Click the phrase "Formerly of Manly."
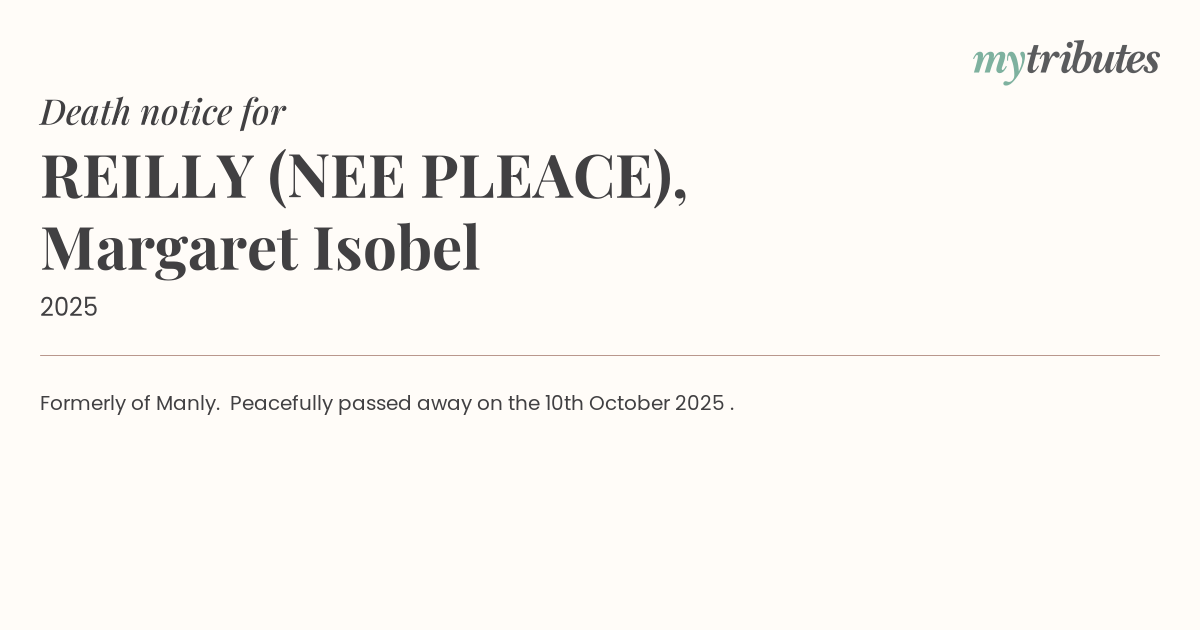The width and height of the screenshot is (1200, 630). [x=130, y=403]
